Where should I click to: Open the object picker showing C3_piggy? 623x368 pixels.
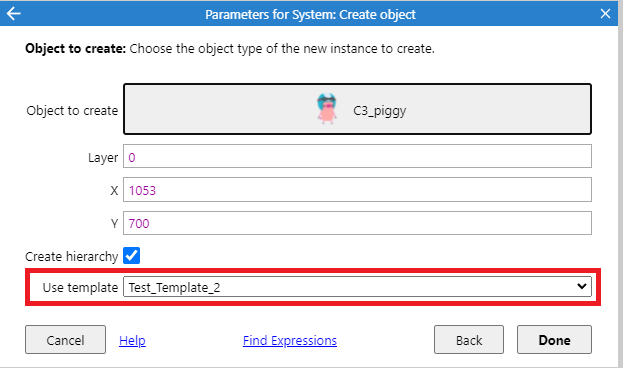[357, 109]
